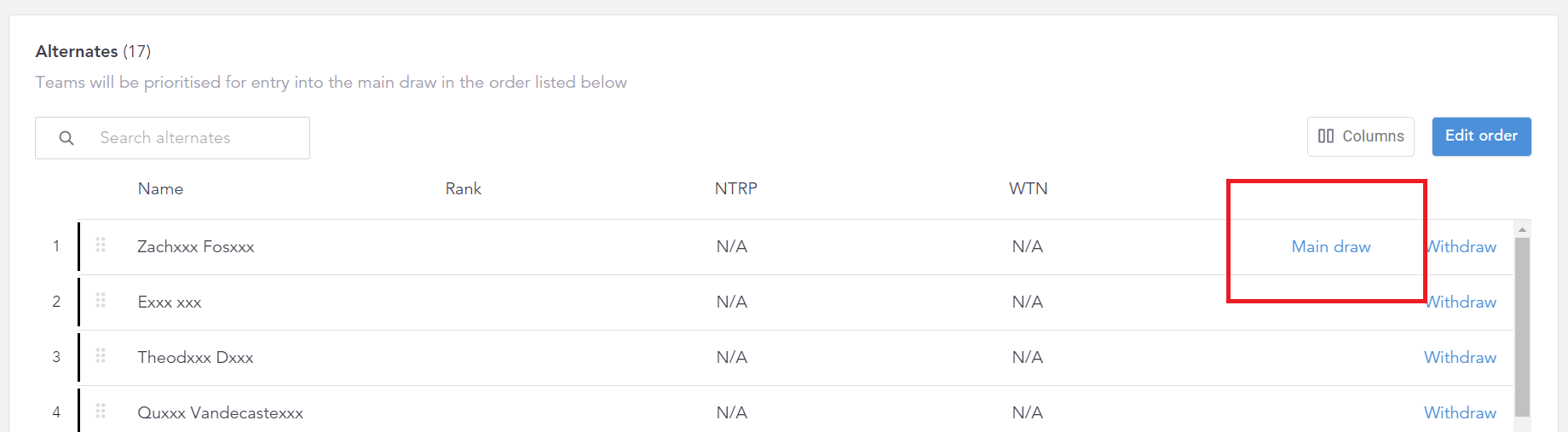
Task: Withdraw Theodxxx Dxxx from alternates
Action: (1461, 357)
